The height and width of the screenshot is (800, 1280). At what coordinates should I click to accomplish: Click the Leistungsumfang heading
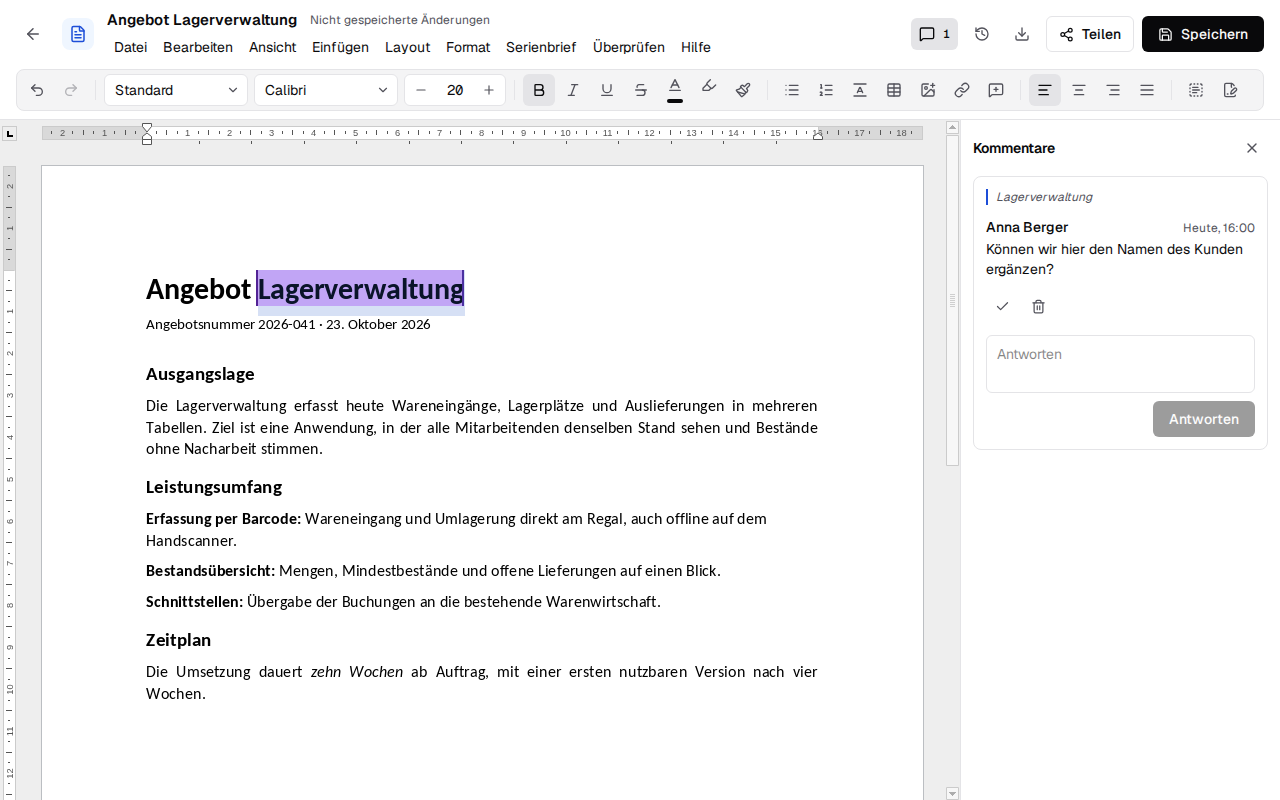214,487
